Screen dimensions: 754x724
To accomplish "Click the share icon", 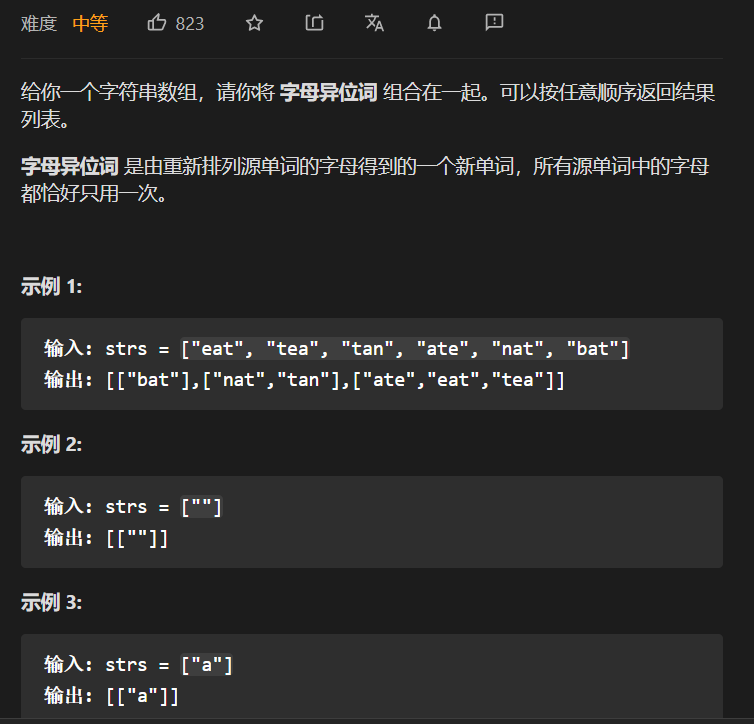I will (x=314, y=23).
